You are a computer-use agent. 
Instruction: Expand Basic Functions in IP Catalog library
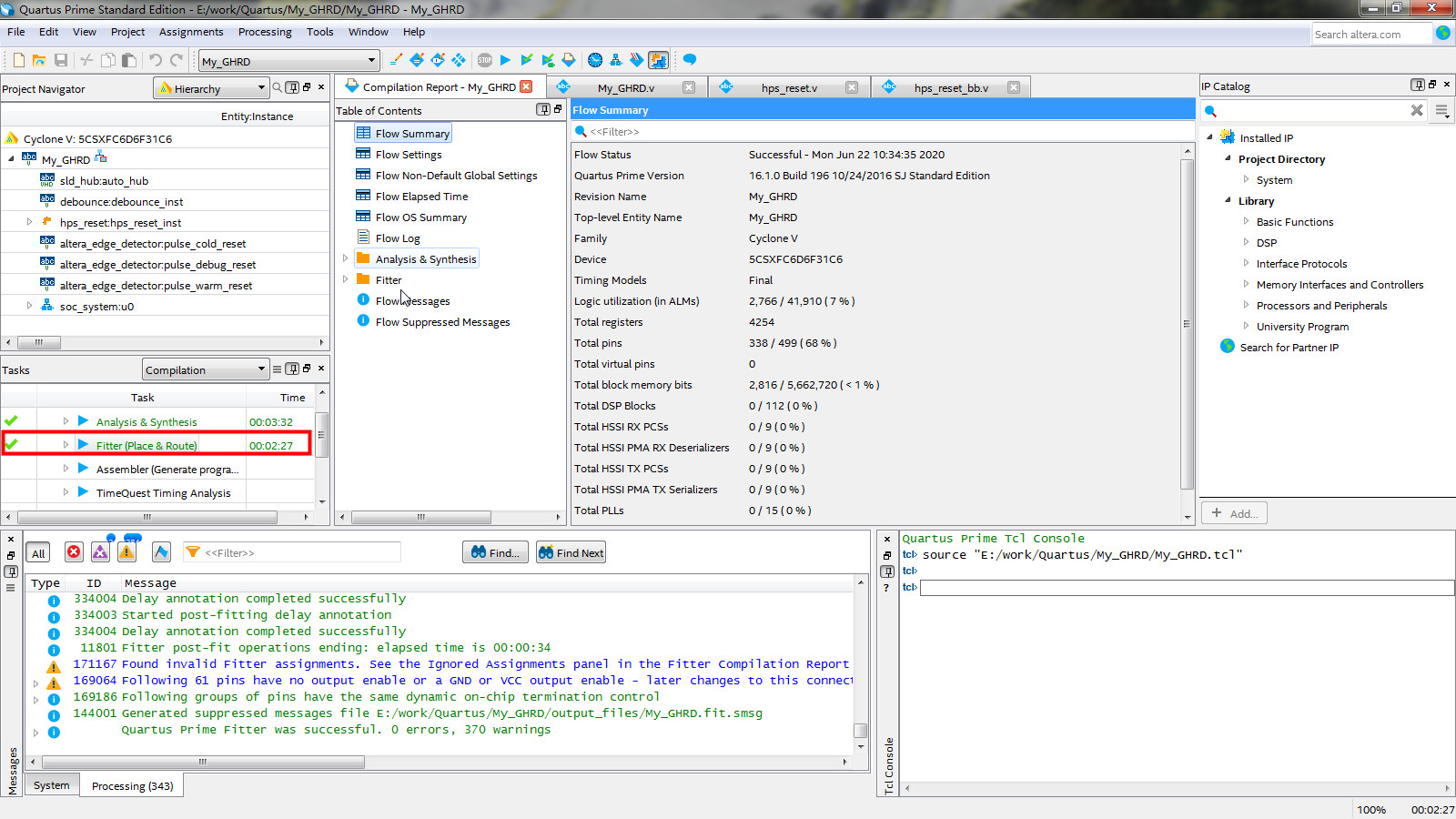1246,221
